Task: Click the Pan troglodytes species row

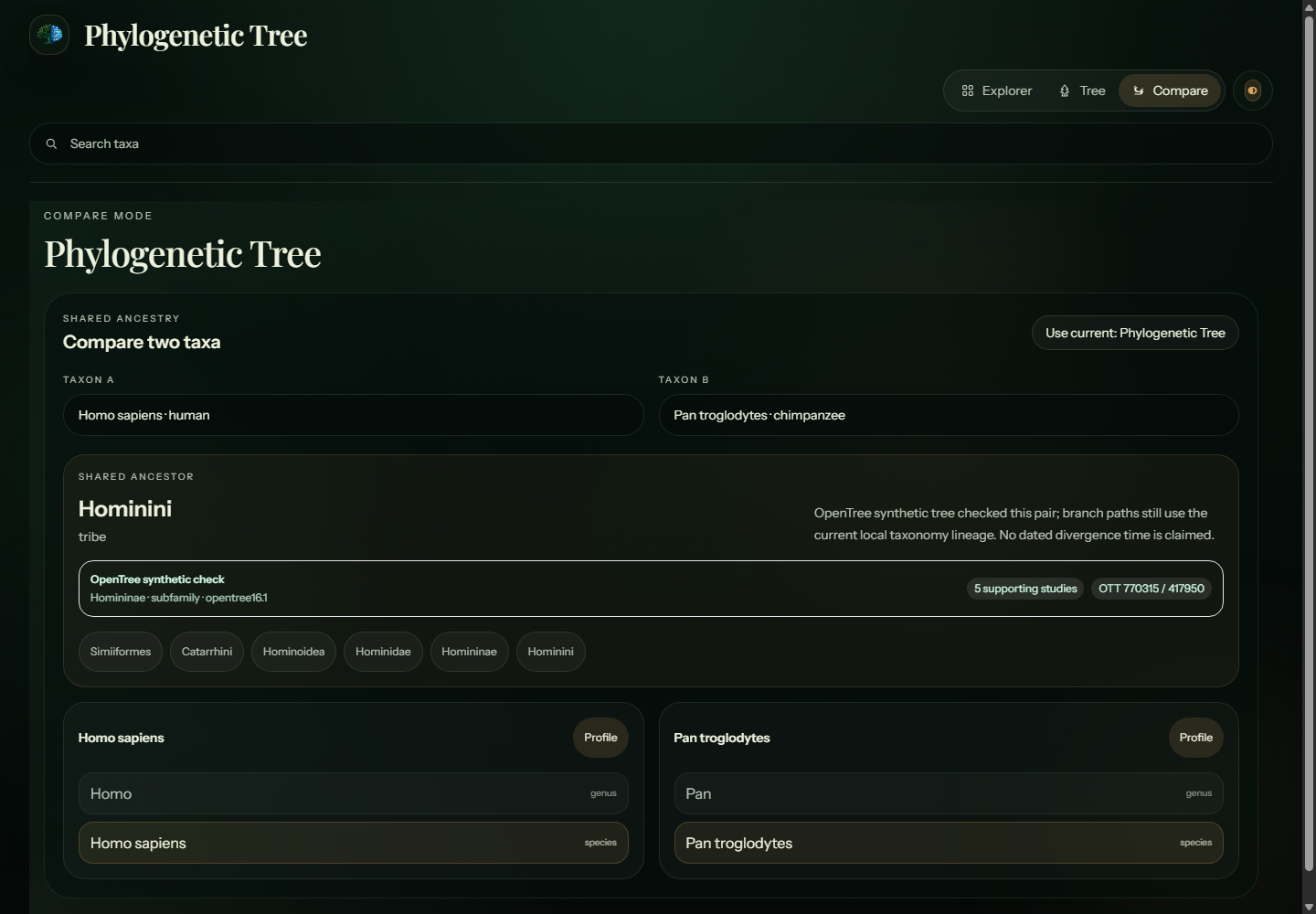Action: tap(949, 843)
